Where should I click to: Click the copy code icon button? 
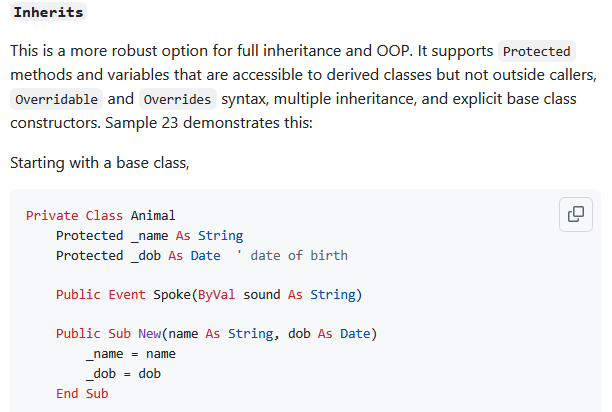point(575,214)
